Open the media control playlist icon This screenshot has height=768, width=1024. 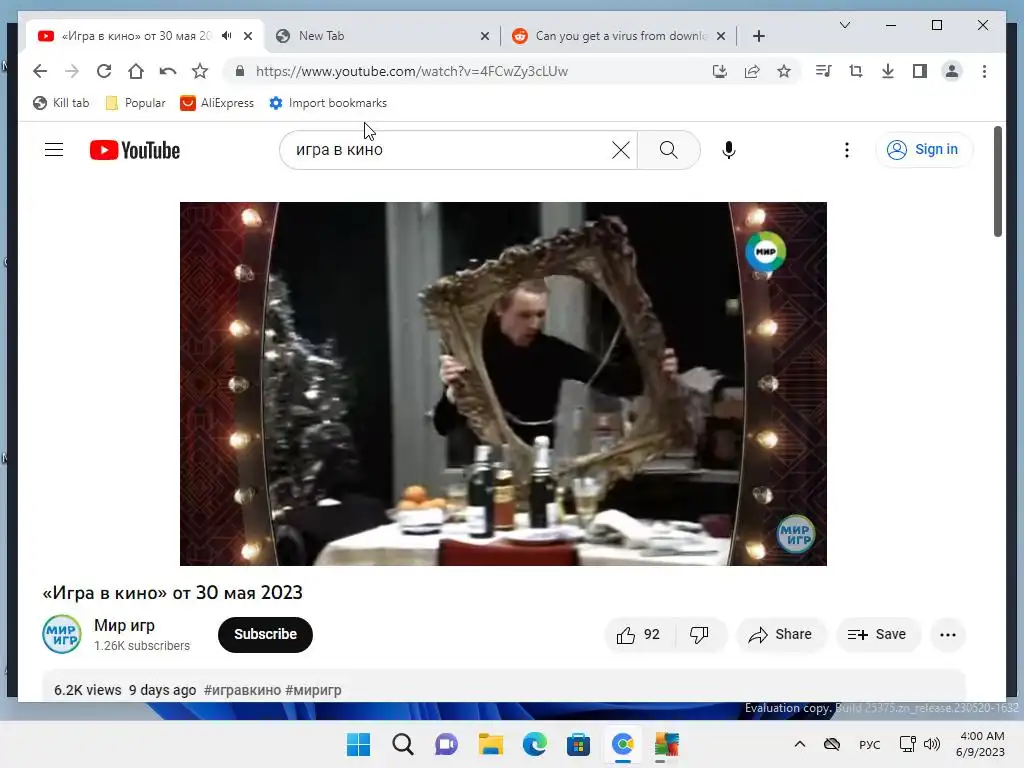(824, 71)
